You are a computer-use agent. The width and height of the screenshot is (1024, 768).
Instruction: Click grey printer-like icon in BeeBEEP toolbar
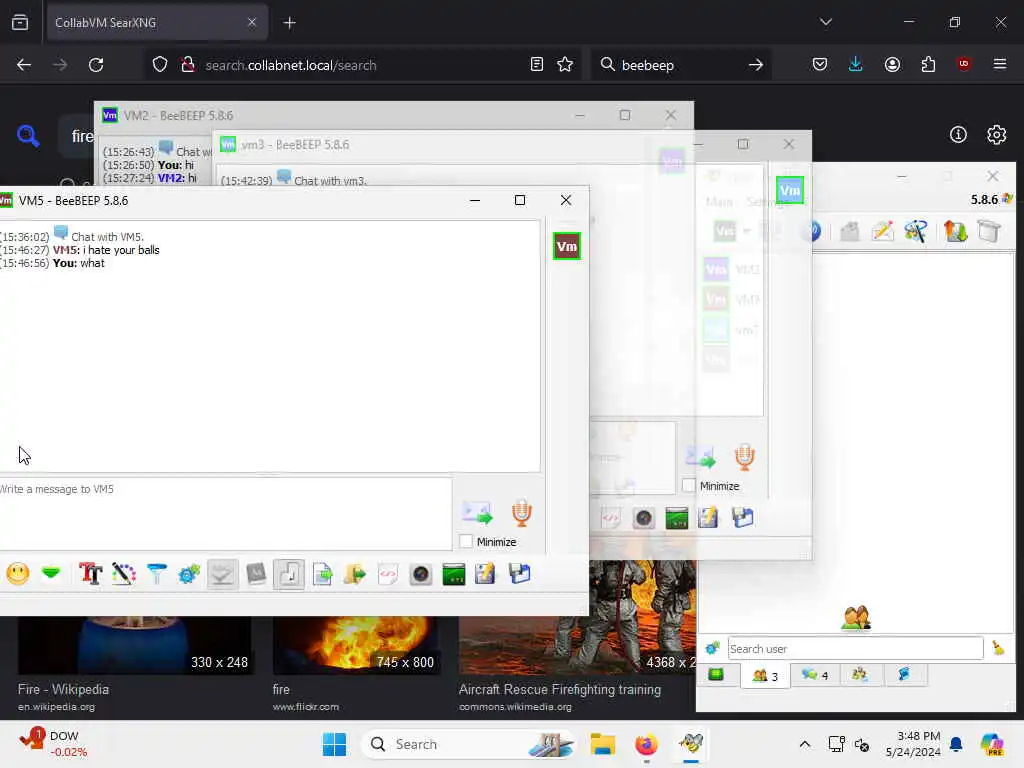click(x=850, y=231)
